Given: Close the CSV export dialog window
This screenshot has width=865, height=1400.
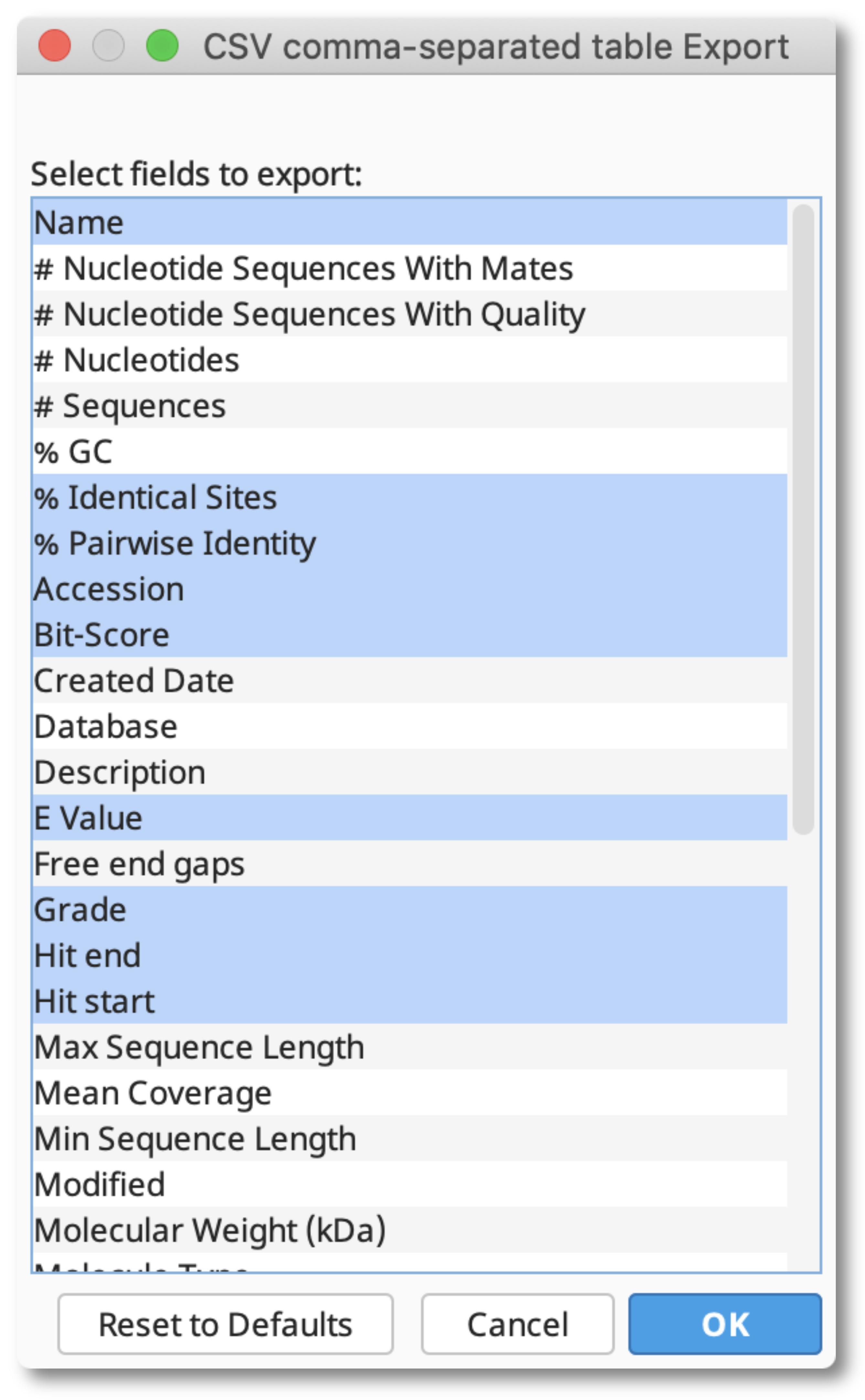Looking at the screenshot, I should (x=54, y=45).
